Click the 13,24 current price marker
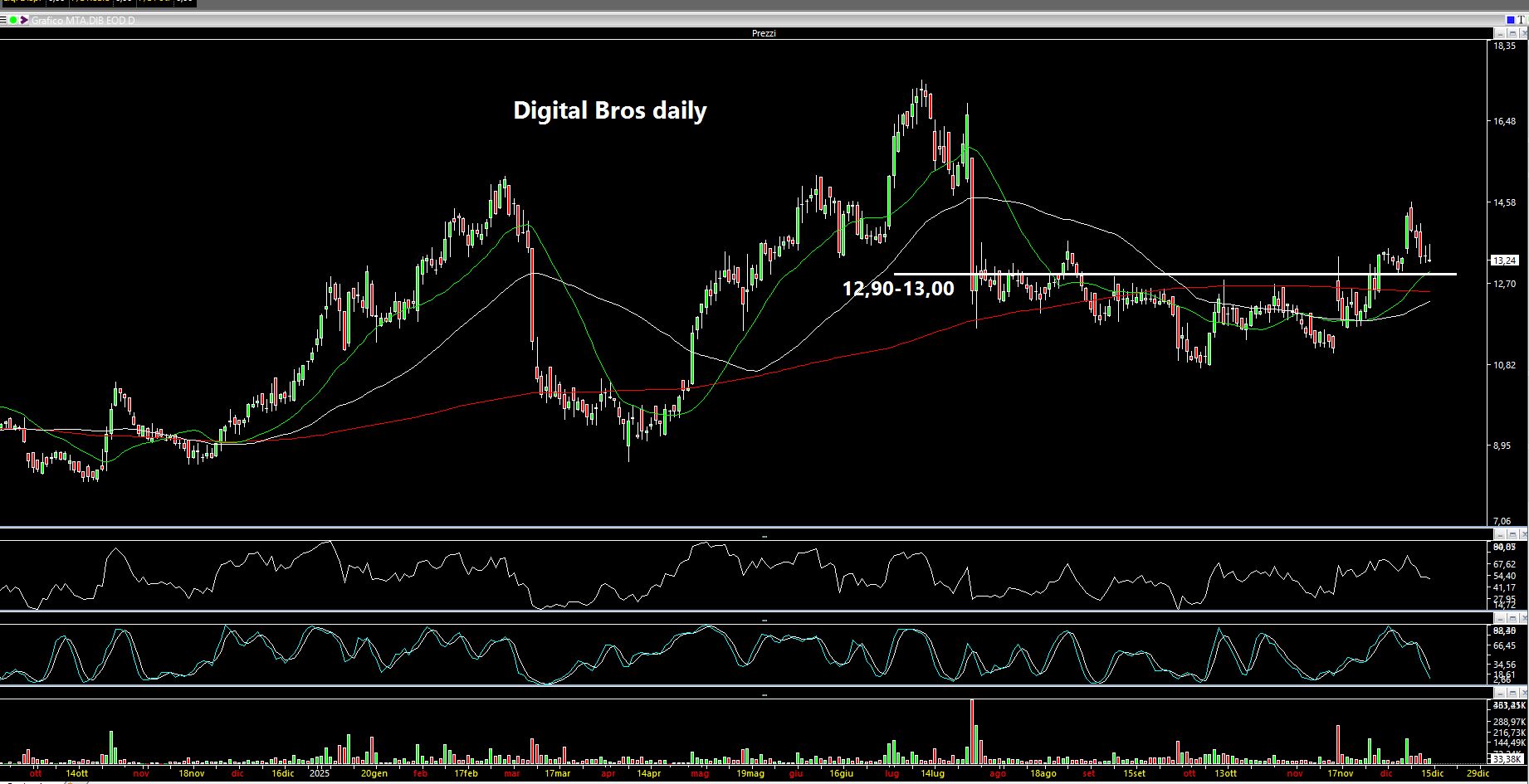Viewport: 1529px width, 784px height. 1505,261
